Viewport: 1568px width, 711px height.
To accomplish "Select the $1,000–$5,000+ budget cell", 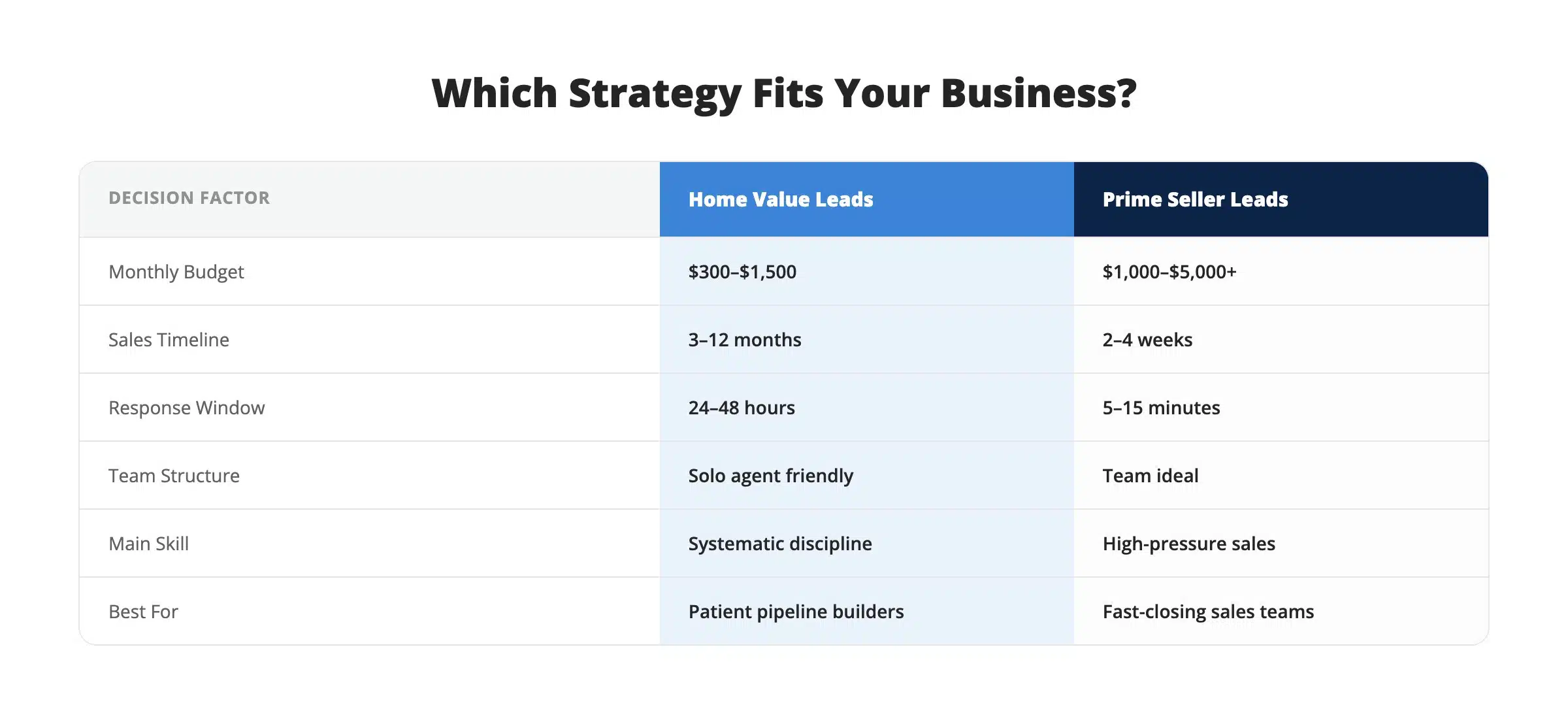I will click(x=1281, y=272).
